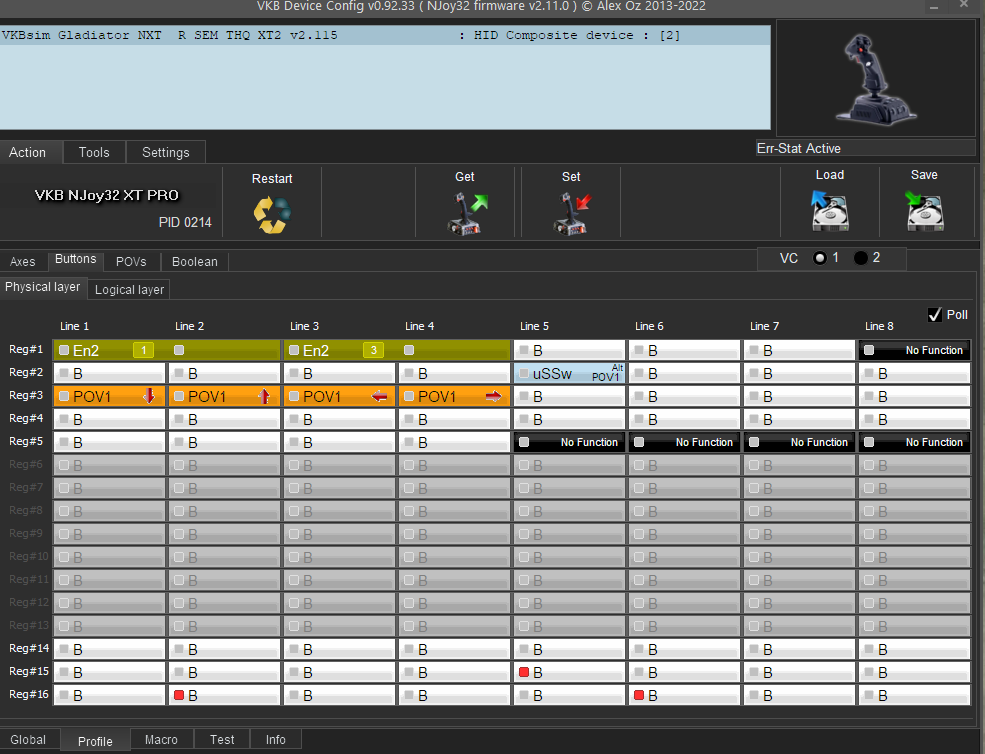Open the Macro bottom tab
This screenshot has height=754, width=985.
tap(161, 740)
